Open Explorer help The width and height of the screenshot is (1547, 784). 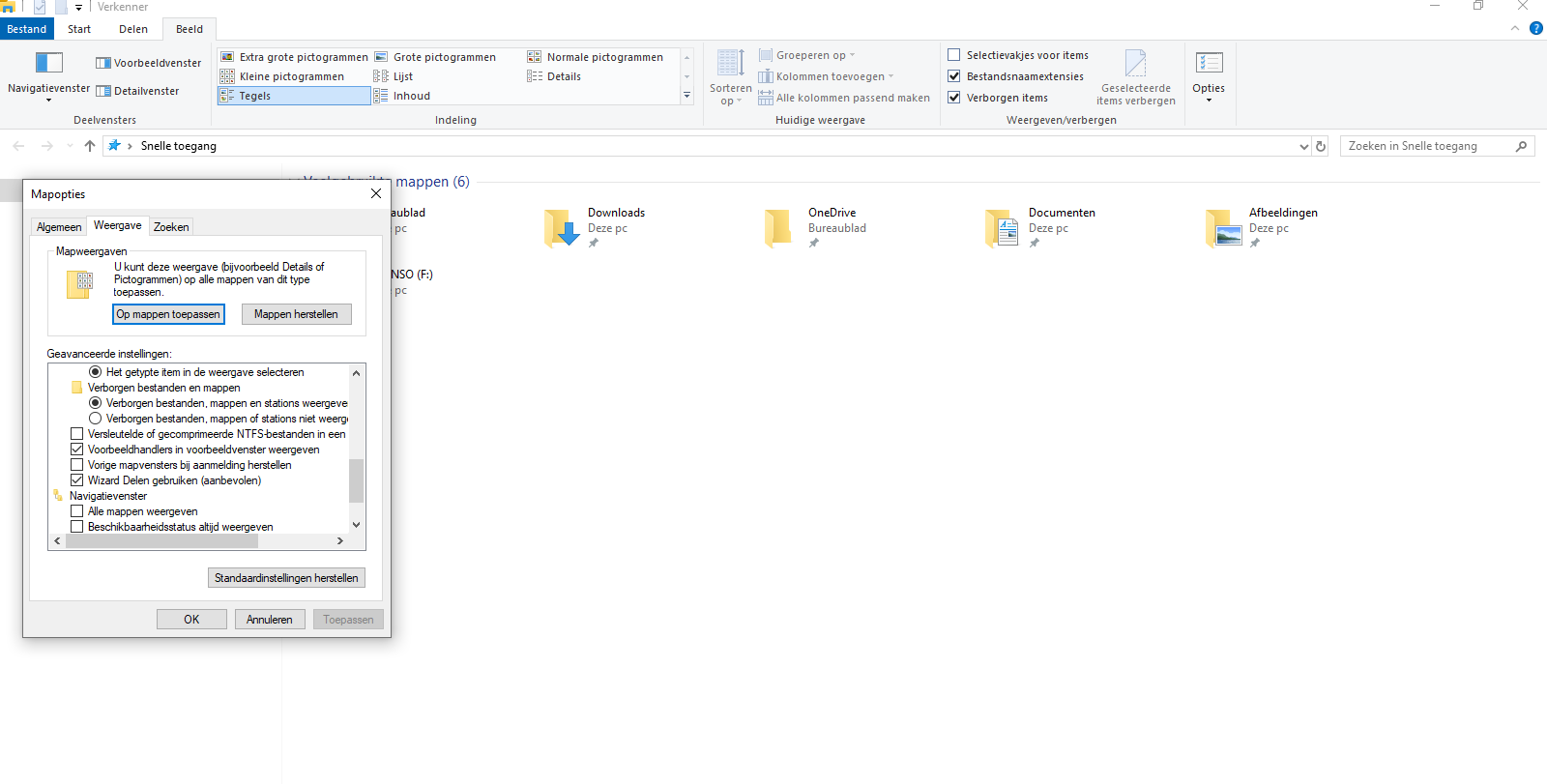(1536, 28)
